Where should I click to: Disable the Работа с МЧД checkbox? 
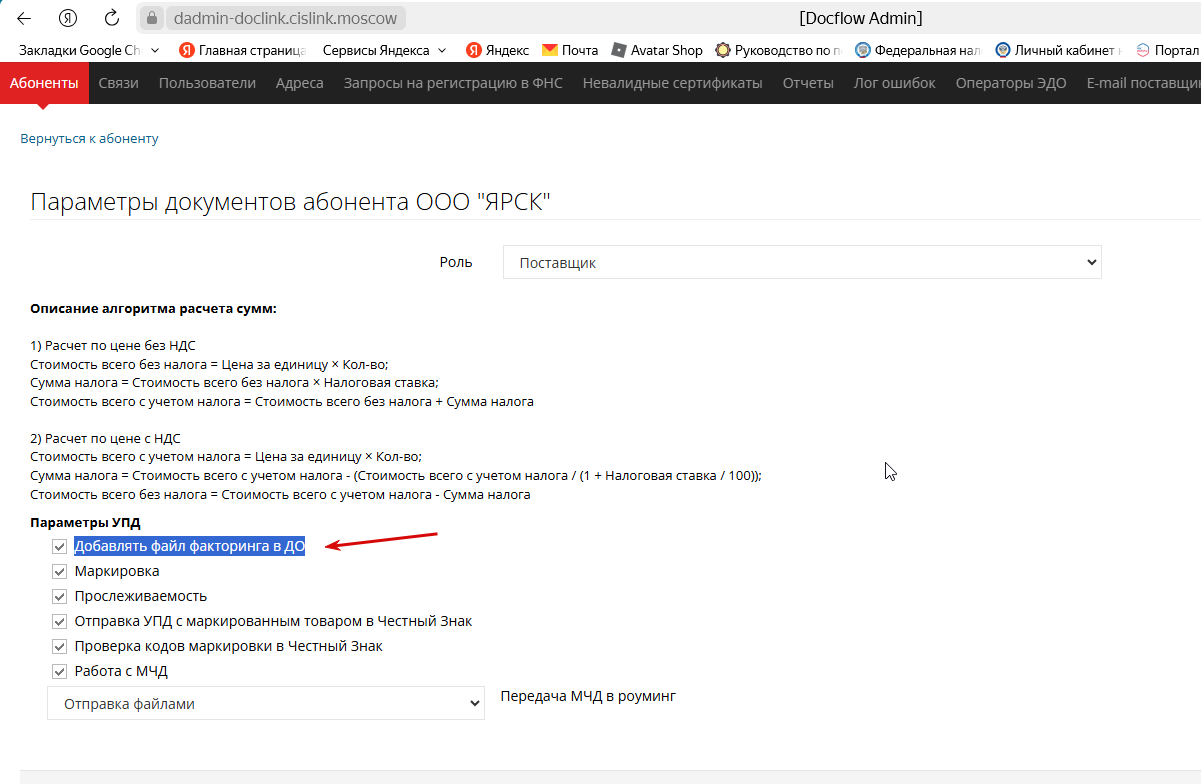click(x=60, y=671)
